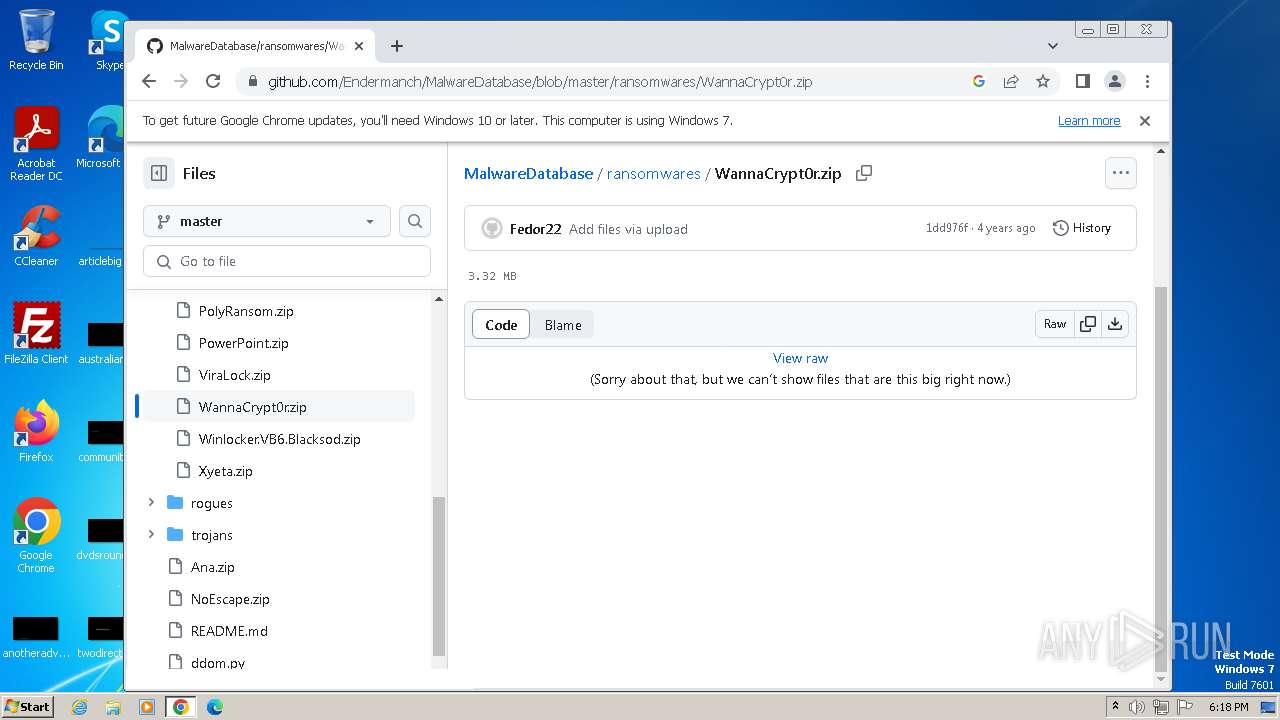Launch CCleaner desktop icon
The height and width of the screenshot is (720, 1280).
36,236
